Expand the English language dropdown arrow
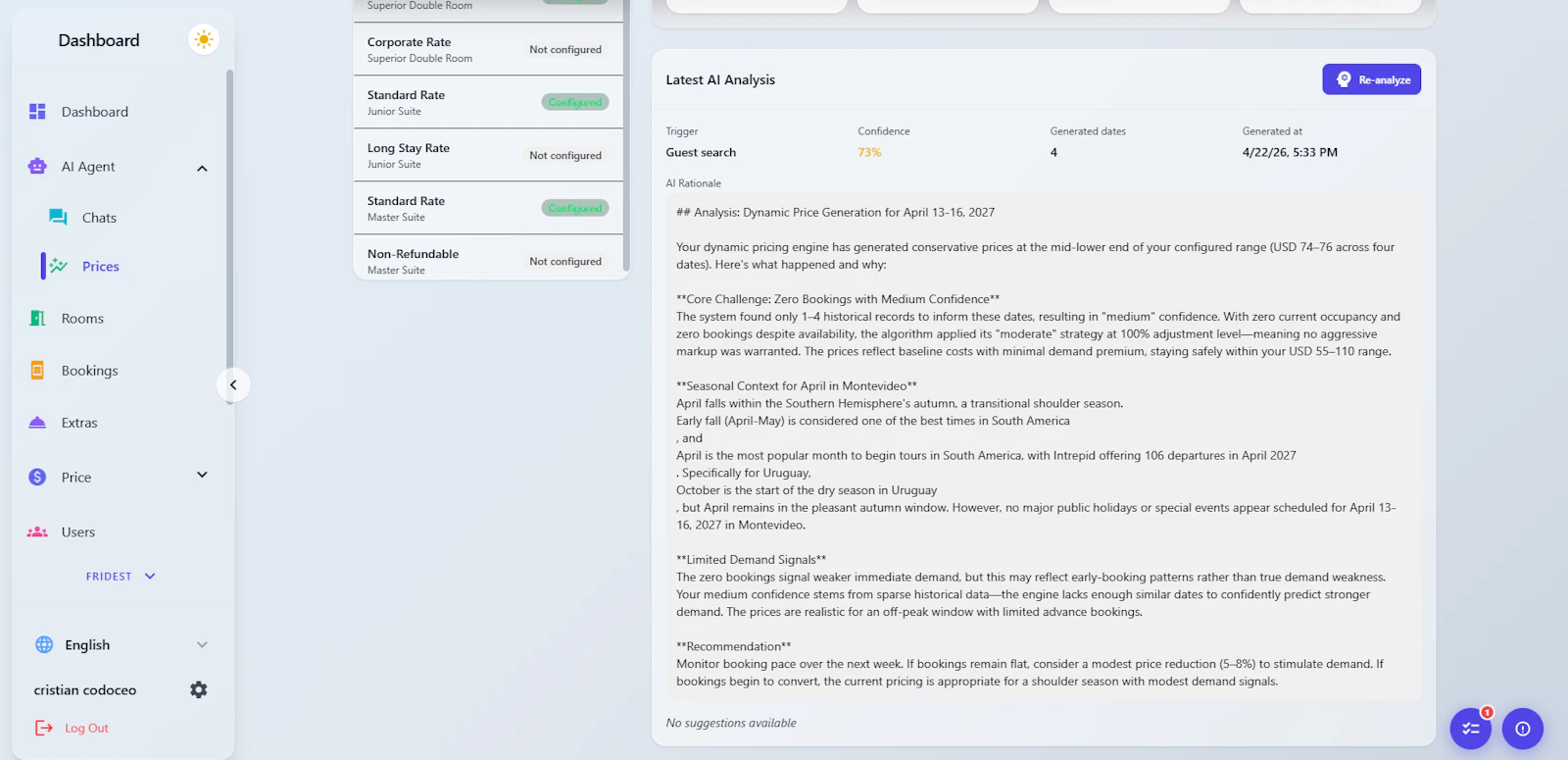Image resolution: width=1568 pixels, height=760 pixels. (x=202, y=644)
